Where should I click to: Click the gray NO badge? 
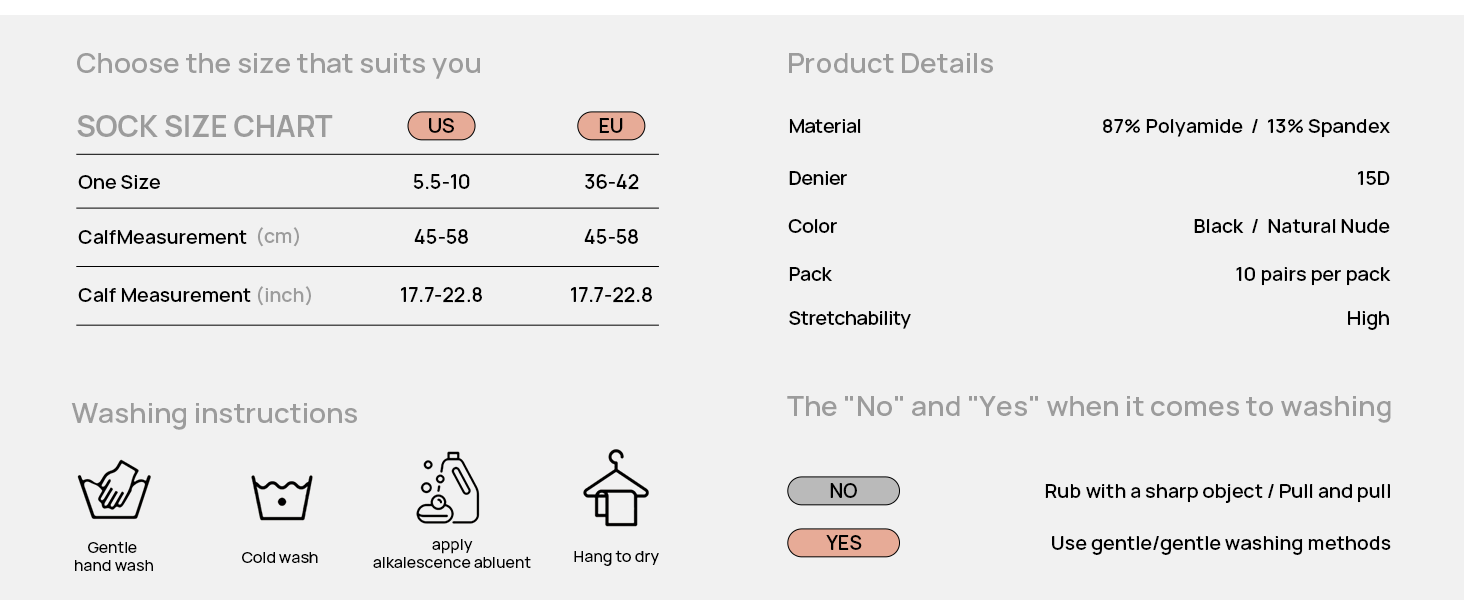[843, 491]
